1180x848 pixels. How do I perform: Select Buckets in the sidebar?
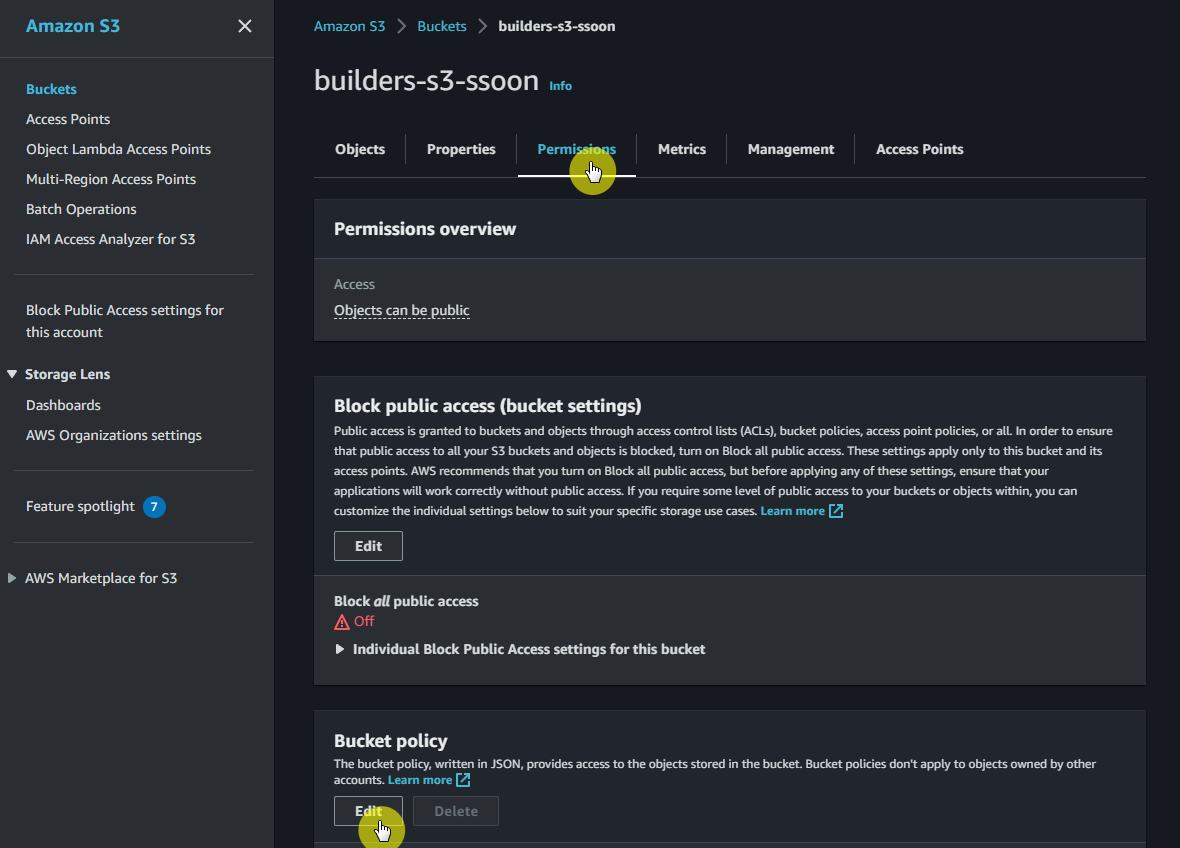point(51,89)
